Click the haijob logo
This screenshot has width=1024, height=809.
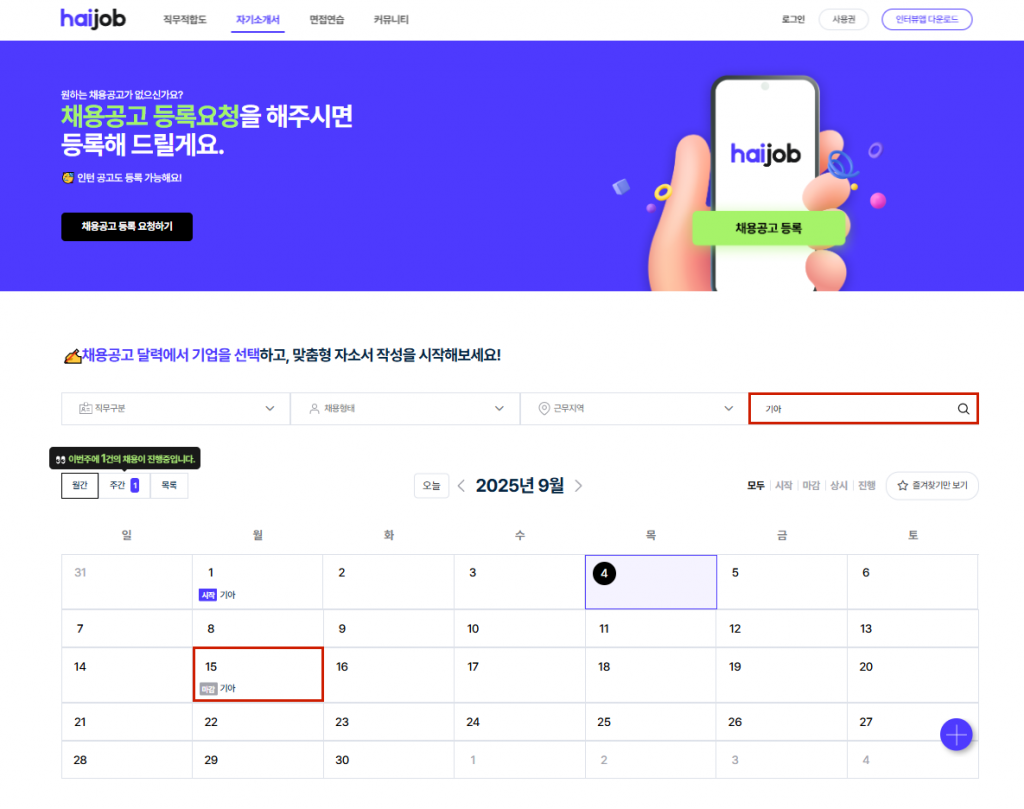coord(93,19)
